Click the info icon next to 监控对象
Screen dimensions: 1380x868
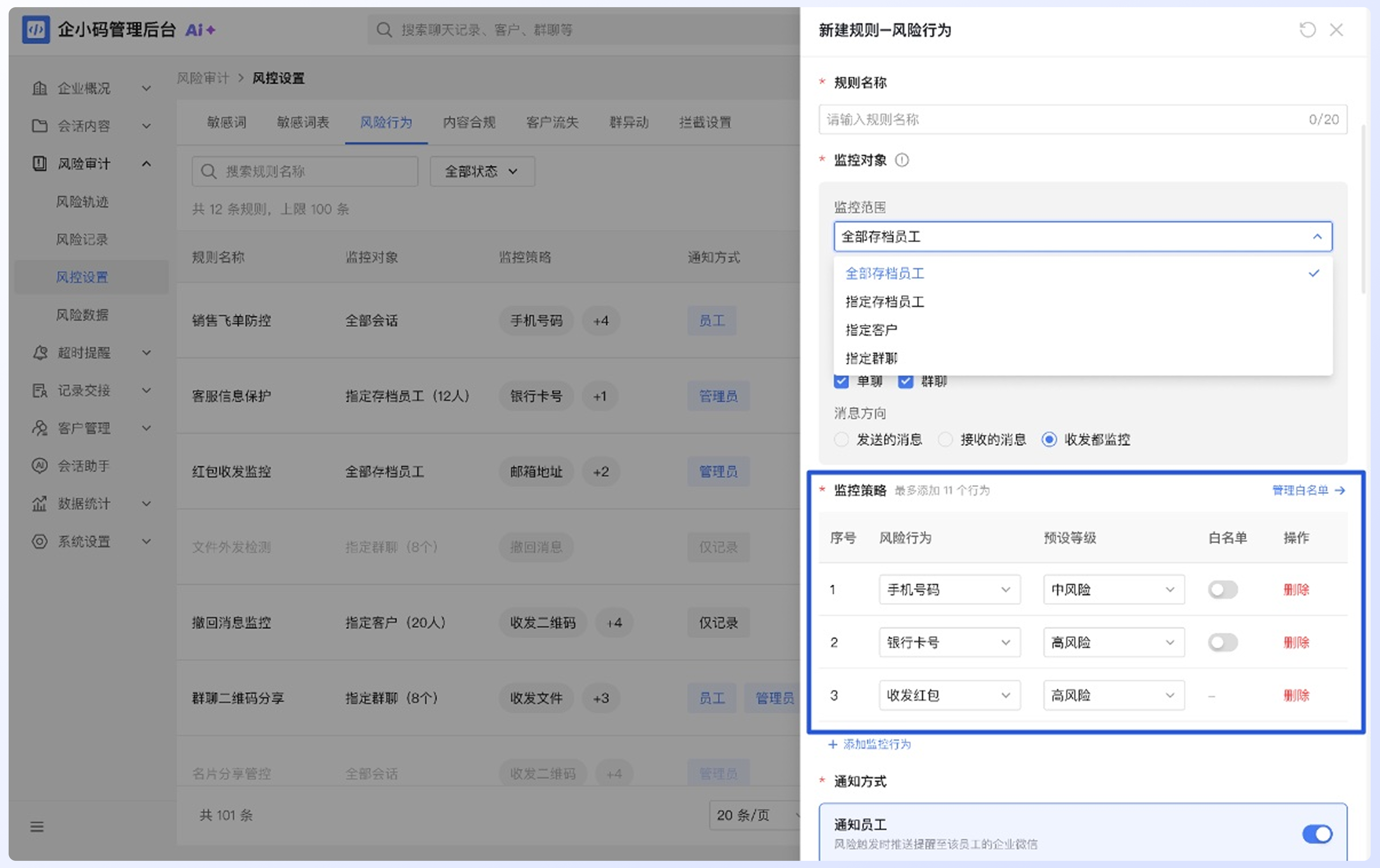pyautogui.click(x=901, y=160)
